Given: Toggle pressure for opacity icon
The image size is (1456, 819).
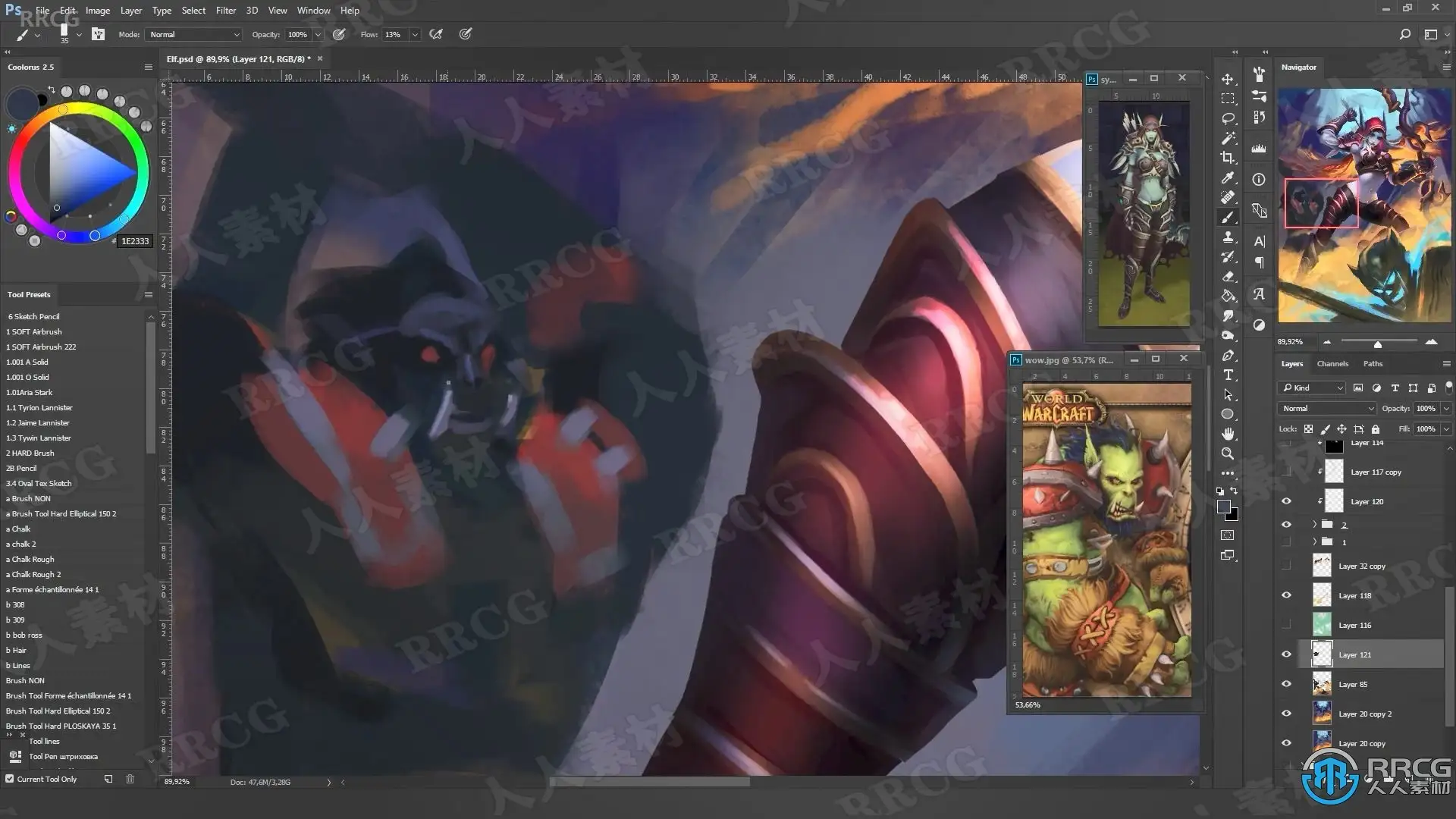Looking at the screenshot, I should 339,34.
